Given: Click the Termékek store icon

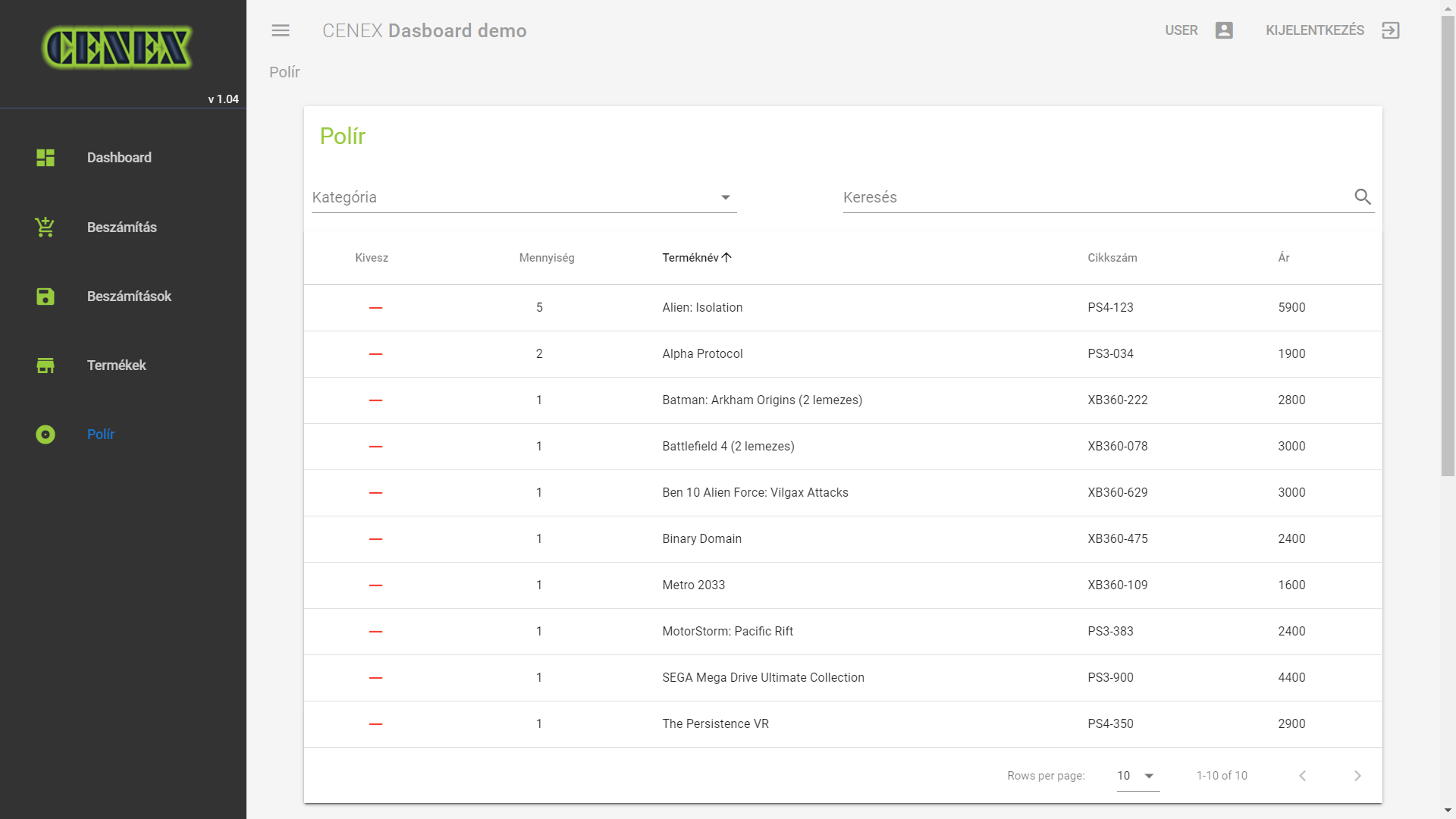Looking at the screenshot, I should tap(45, 366).
